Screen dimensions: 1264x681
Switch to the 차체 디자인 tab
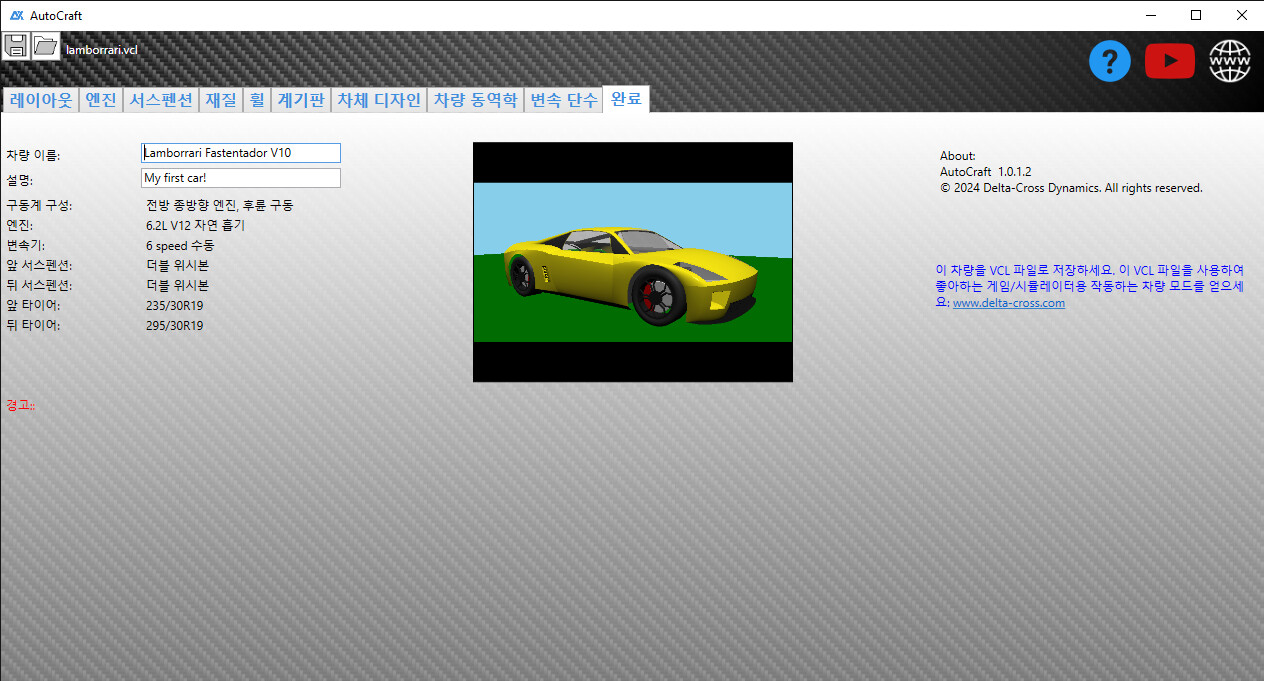point(379,100)
